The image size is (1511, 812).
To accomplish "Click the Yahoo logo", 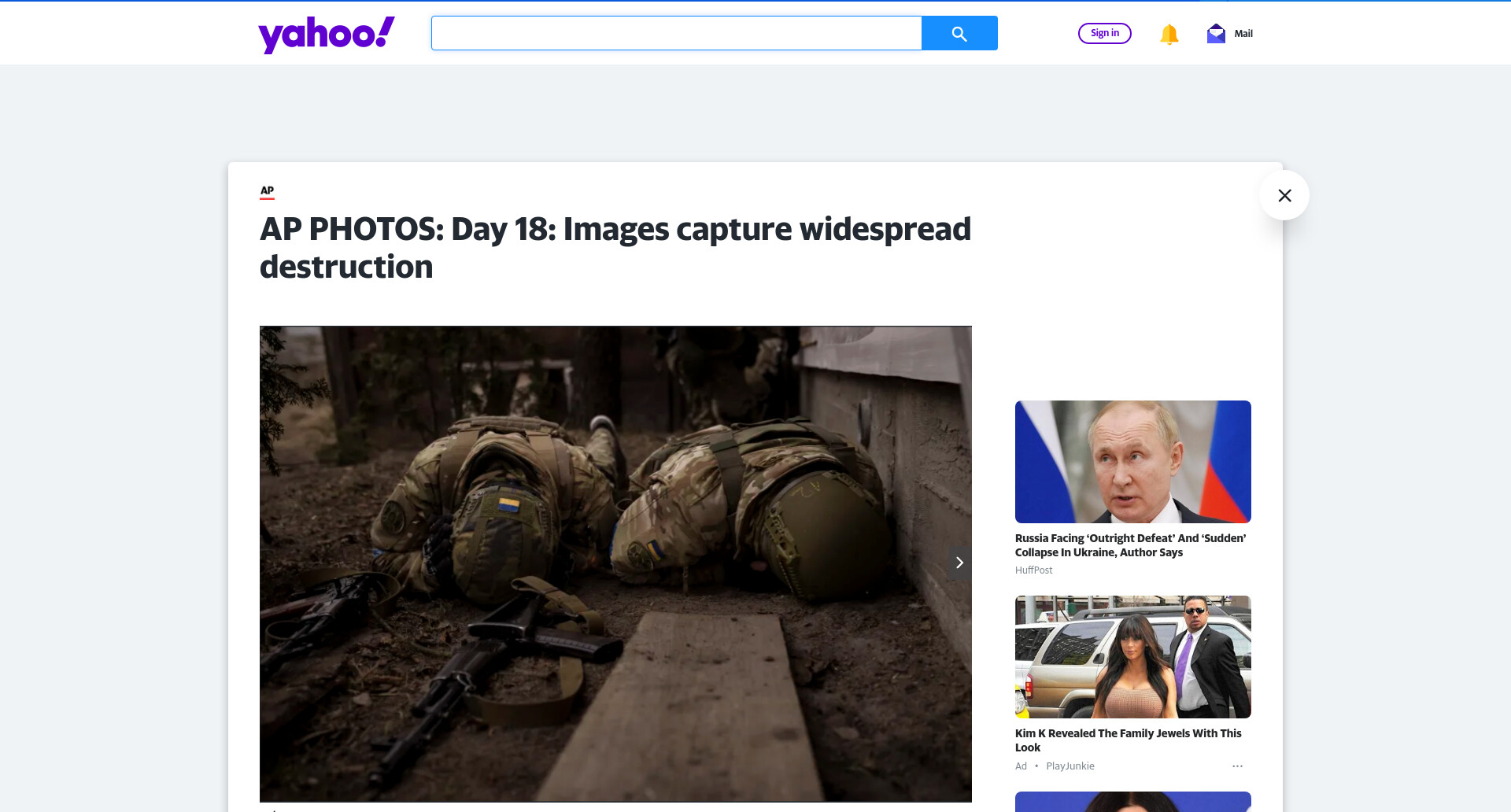I will [326, 35].
